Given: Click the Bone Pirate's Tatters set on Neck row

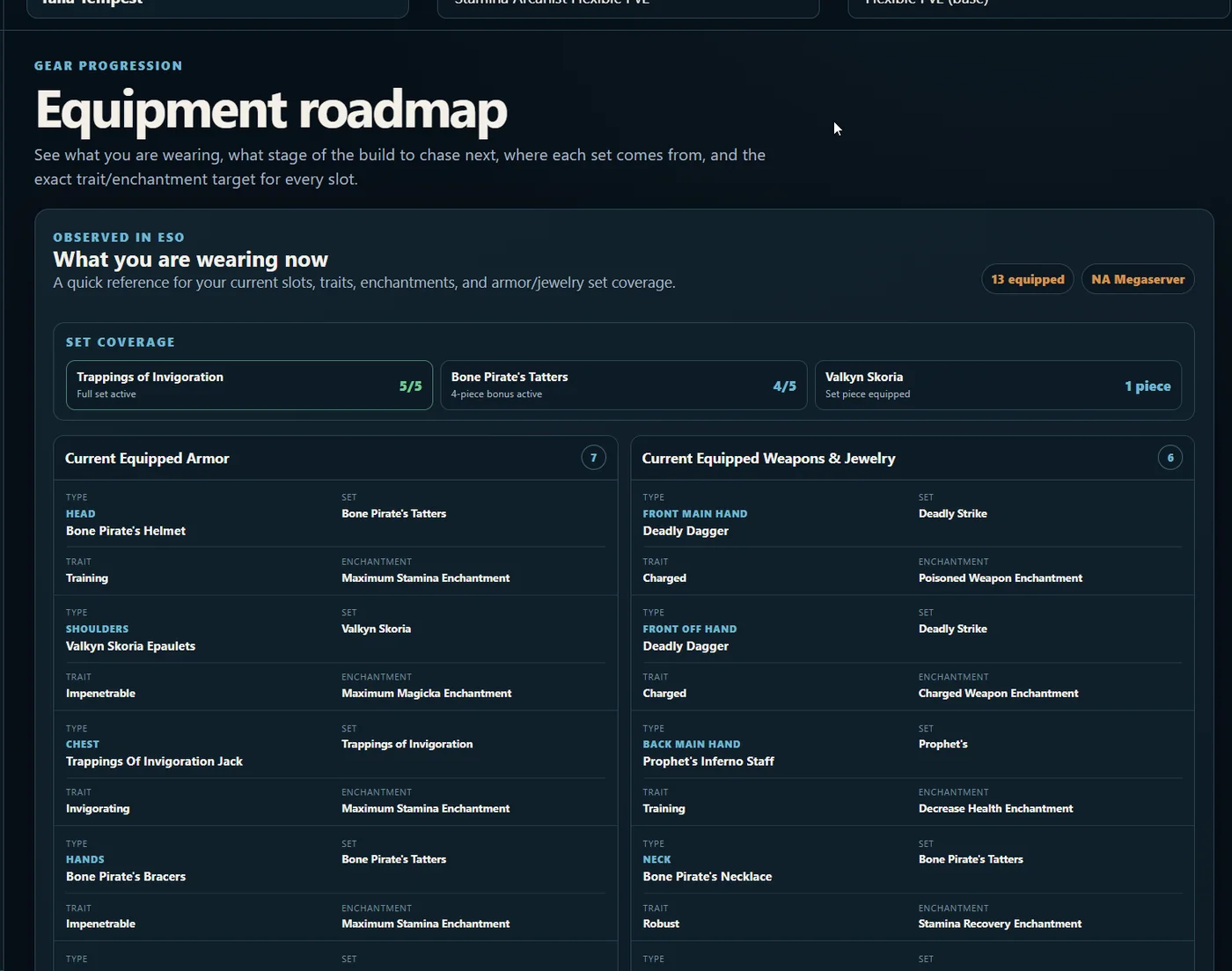Looking at the screenshot, I should point(971,860).
